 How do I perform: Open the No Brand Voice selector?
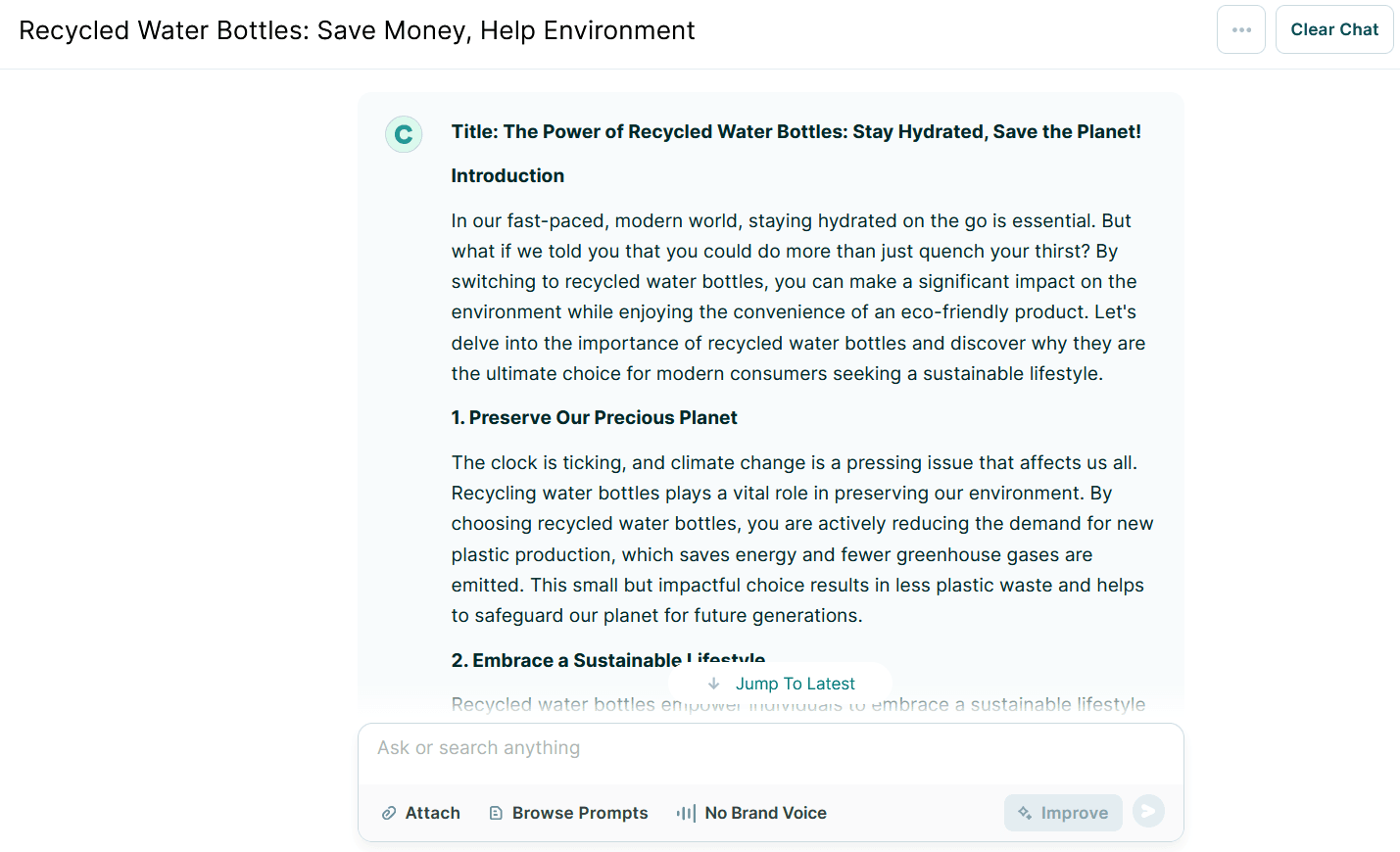pyautogui.click(x=765, y=813)
